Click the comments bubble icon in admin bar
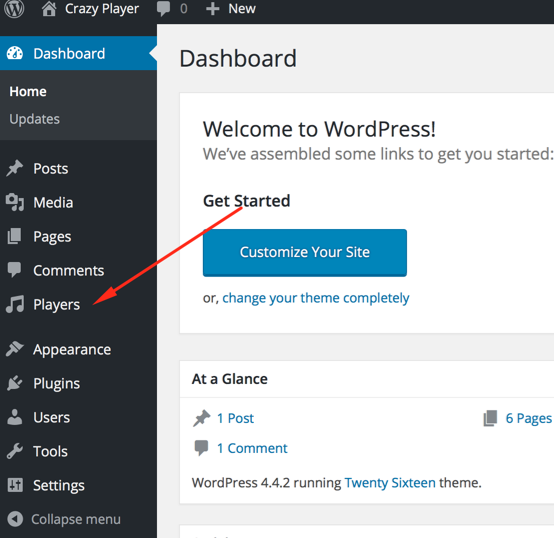Screen dimensions: 555x538 click(x=164, y=8)
